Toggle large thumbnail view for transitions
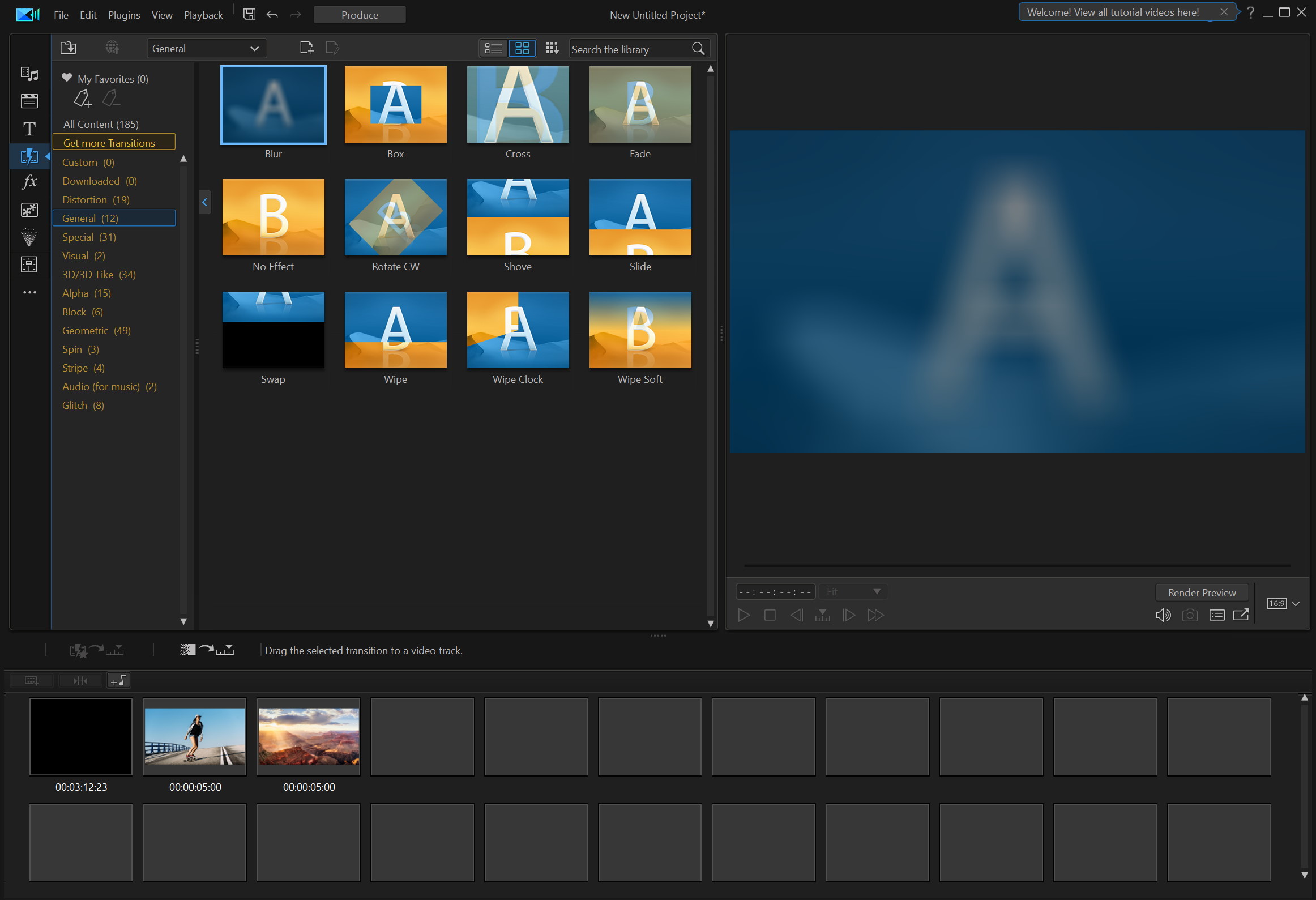1316x900 pixels. [x=522, y=47]
